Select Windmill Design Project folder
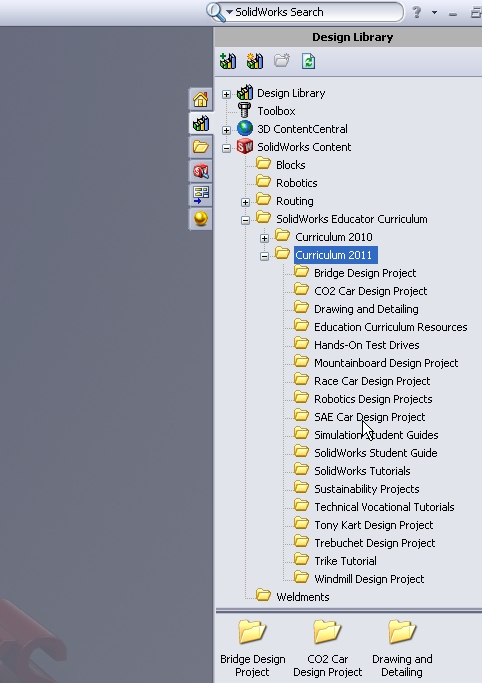The width and height of the screenshot is (482, 683). tap(369, 579)
